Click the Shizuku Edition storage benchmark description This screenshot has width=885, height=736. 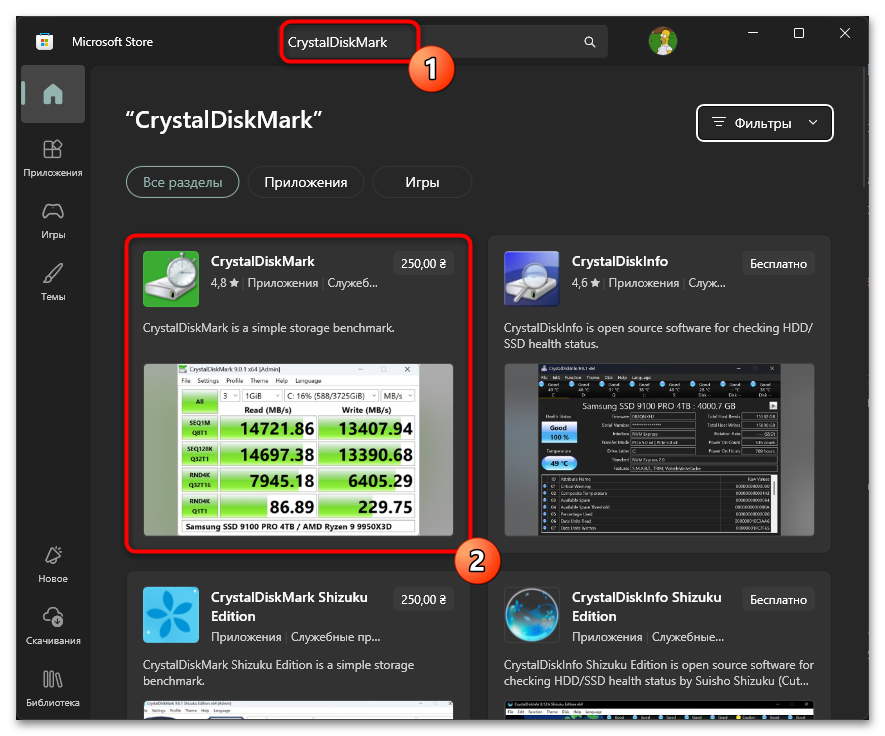278,673
